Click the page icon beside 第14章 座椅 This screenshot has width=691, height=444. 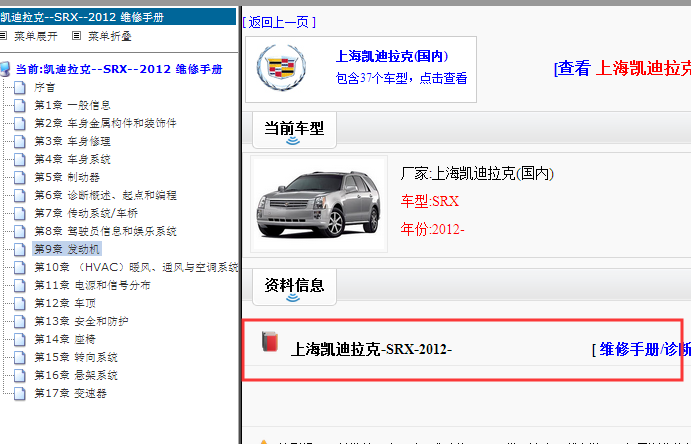[x=20, y=340]
